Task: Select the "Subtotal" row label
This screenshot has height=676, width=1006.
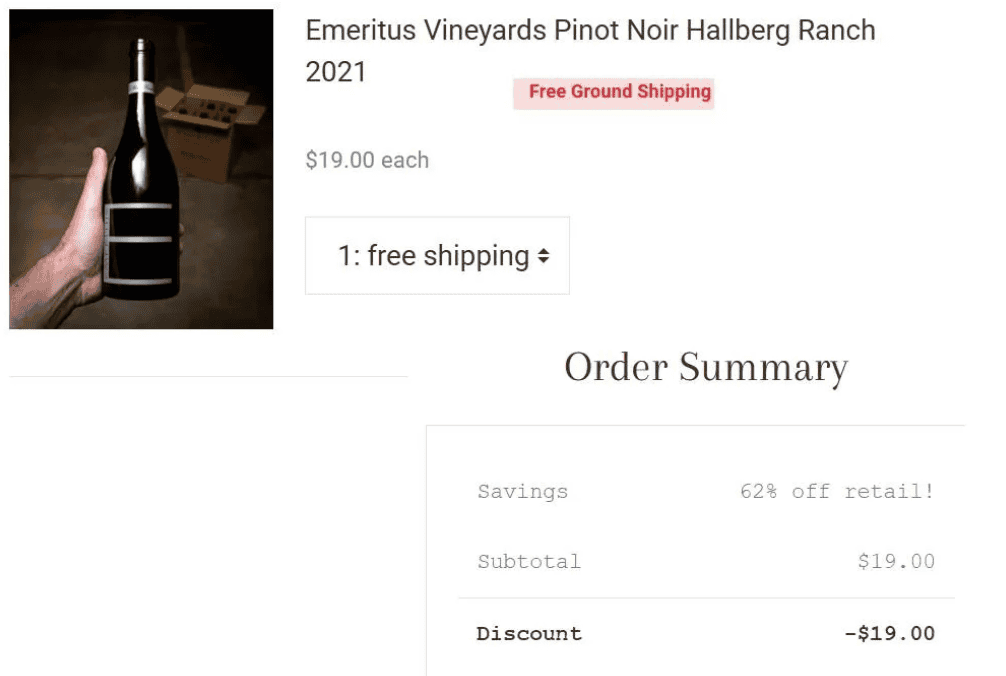Action: click(x=528, y=562)
